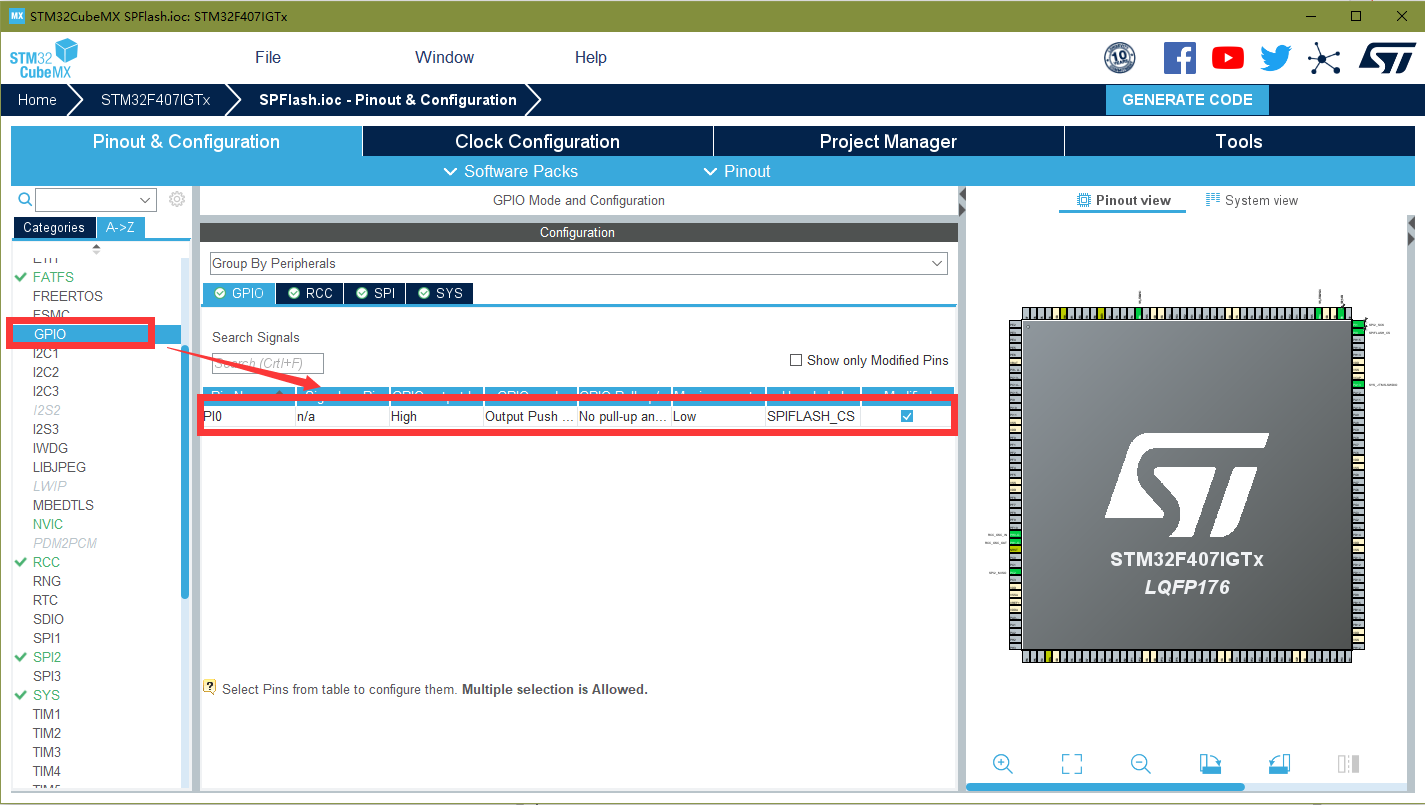Image resolution: width=1425 pixels, height=805 pixels.
Task: Expand the Pinout dropdown menu
Action: click(736, 171)
